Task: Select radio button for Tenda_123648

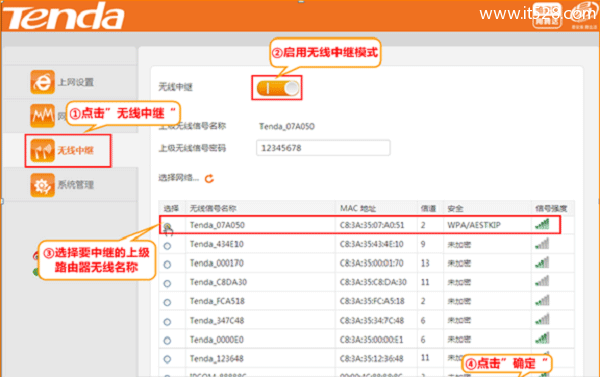Action: tap(167, 359)
